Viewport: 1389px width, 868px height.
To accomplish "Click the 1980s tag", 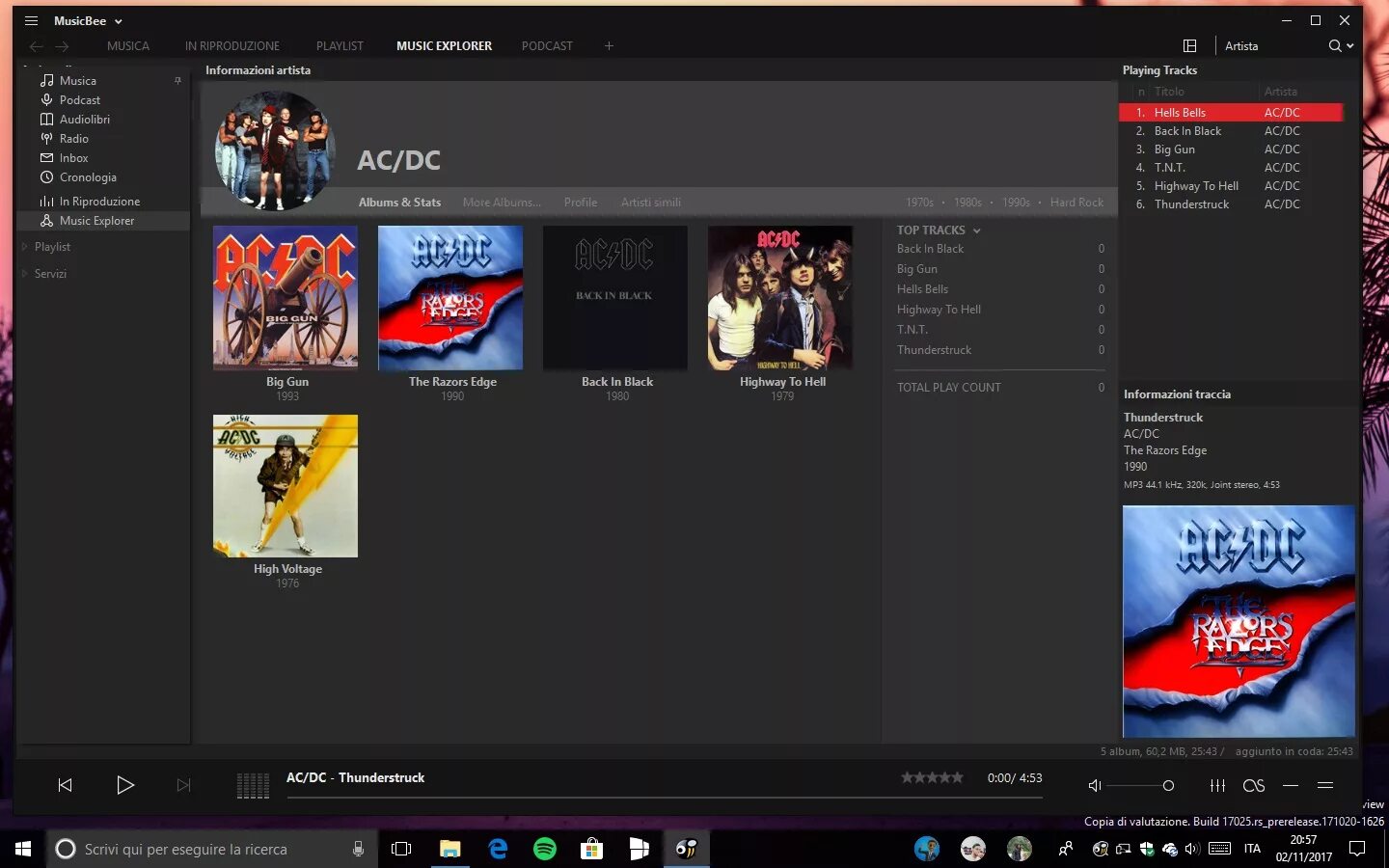I will click(x=967, y=203).
